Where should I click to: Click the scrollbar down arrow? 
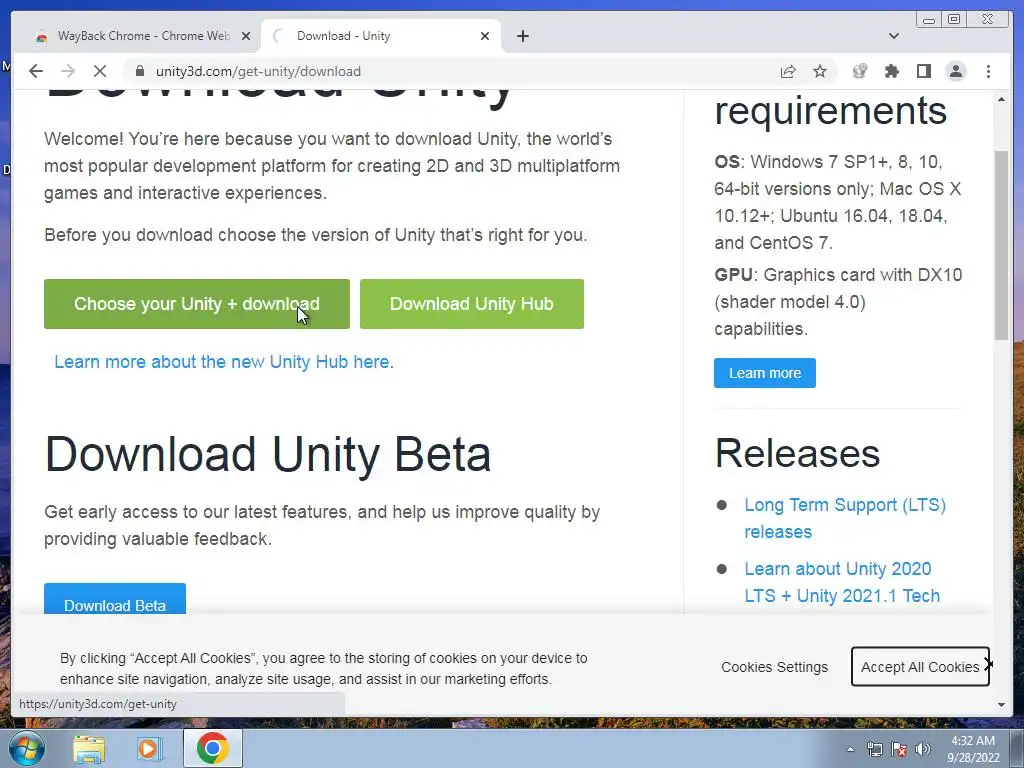(x=1001, y=705)
